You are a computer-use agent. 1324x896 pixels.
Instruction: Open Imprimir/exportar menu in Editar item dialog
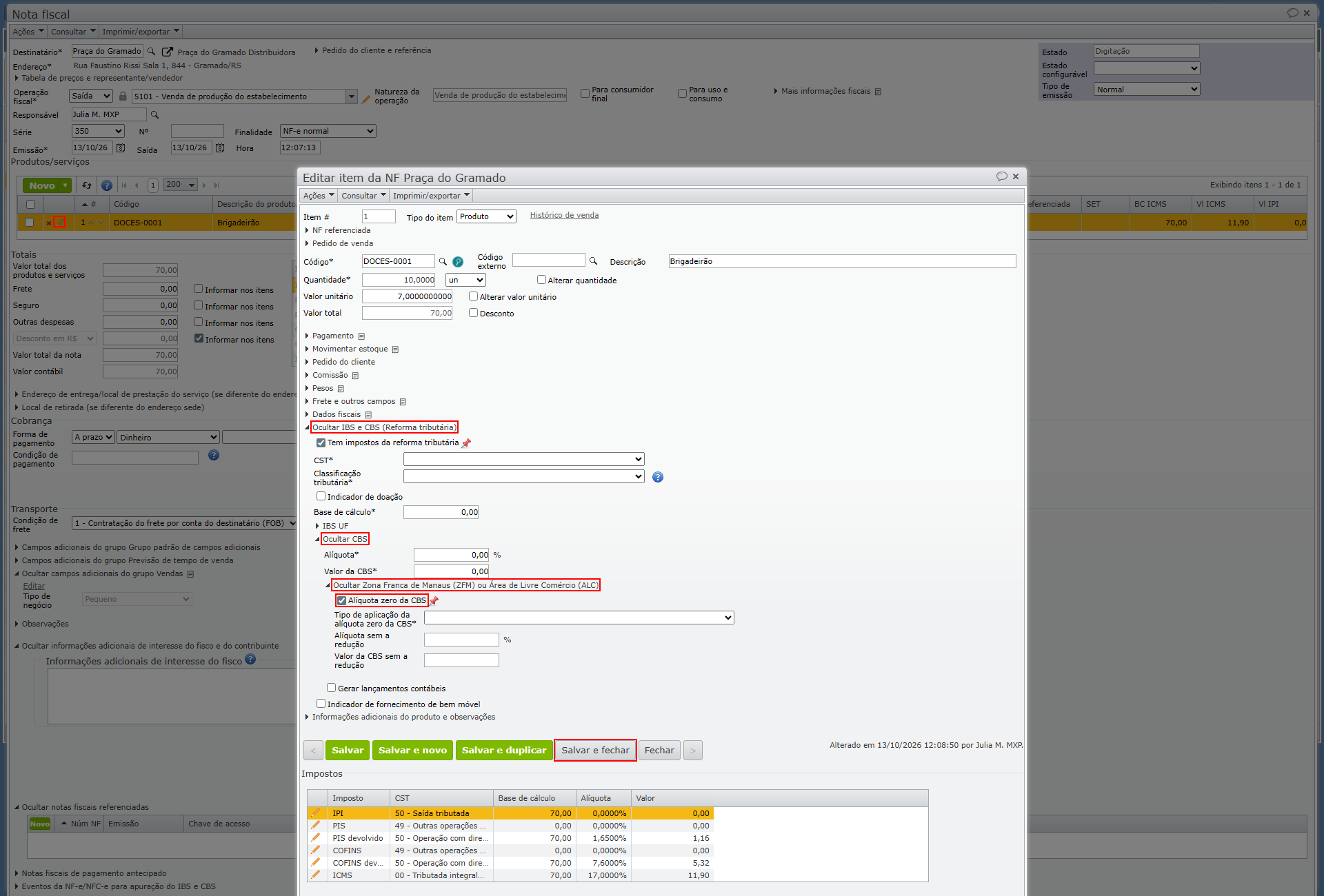coord(431,196)
